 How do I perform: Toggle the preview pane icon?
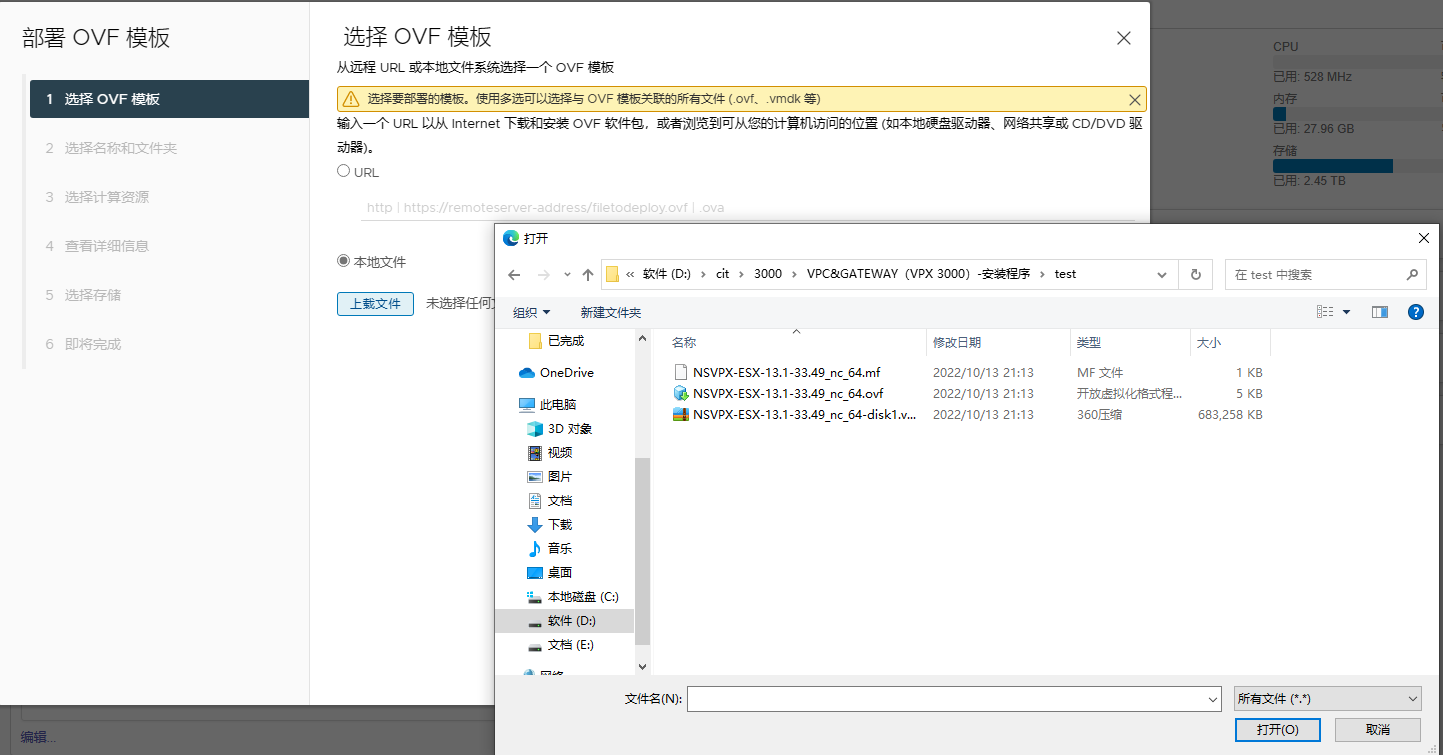pyautogui.click(x=1380, y=312)
